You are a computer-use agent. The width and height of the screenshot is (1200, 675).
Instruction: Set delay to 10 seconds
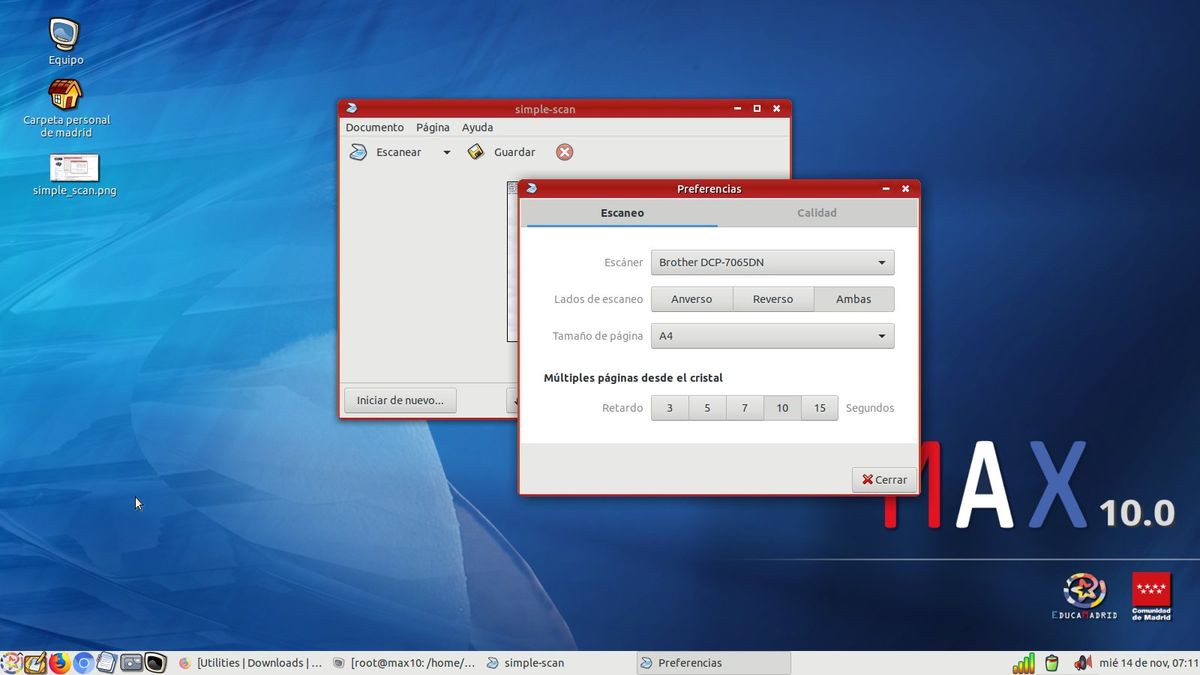click(x=782, y=408)
